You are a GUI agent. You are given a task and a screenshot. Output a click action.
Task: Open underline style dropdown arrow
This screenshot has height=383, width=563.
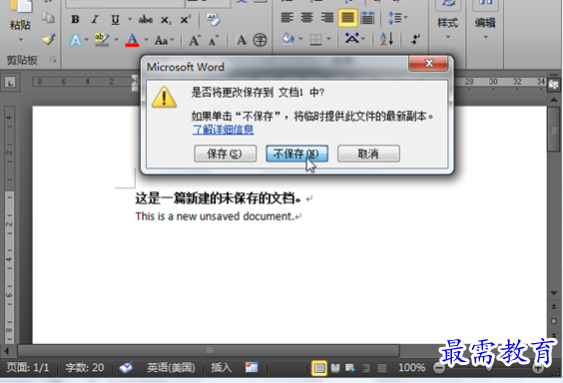pos(130,19)
